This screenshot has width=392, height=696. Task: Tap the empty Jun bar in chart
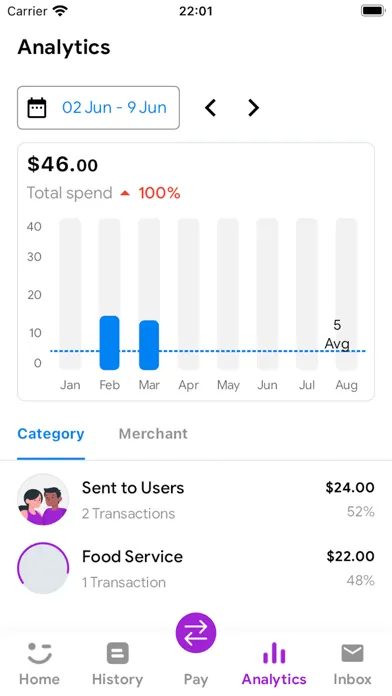tap(267, 294)
